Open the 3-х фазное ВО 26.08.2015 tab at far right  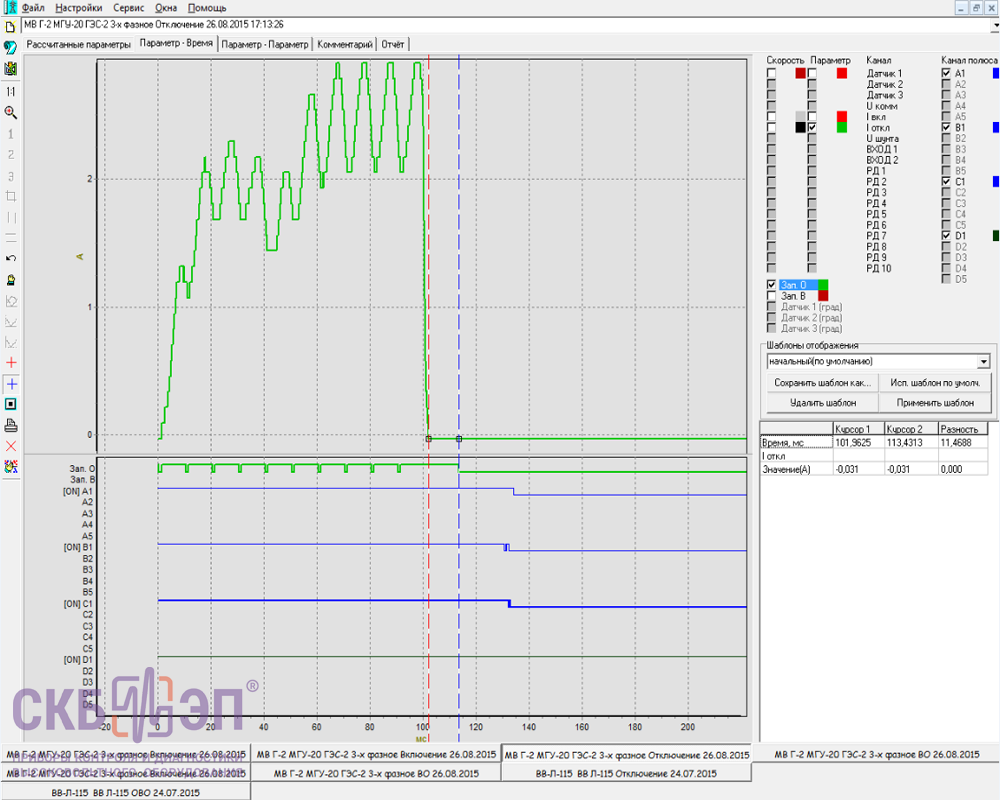pos(876,754)
